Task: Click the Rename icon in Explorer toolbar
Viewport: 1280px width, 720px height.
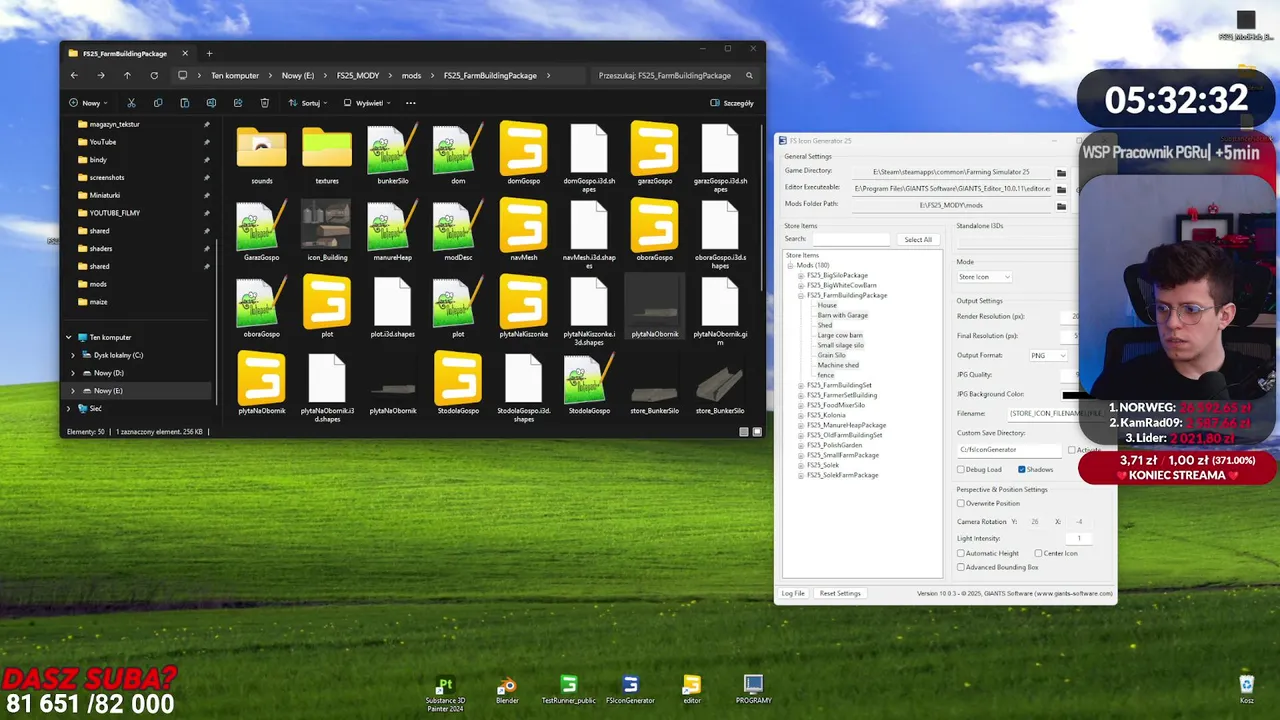Action: [211, 103]
